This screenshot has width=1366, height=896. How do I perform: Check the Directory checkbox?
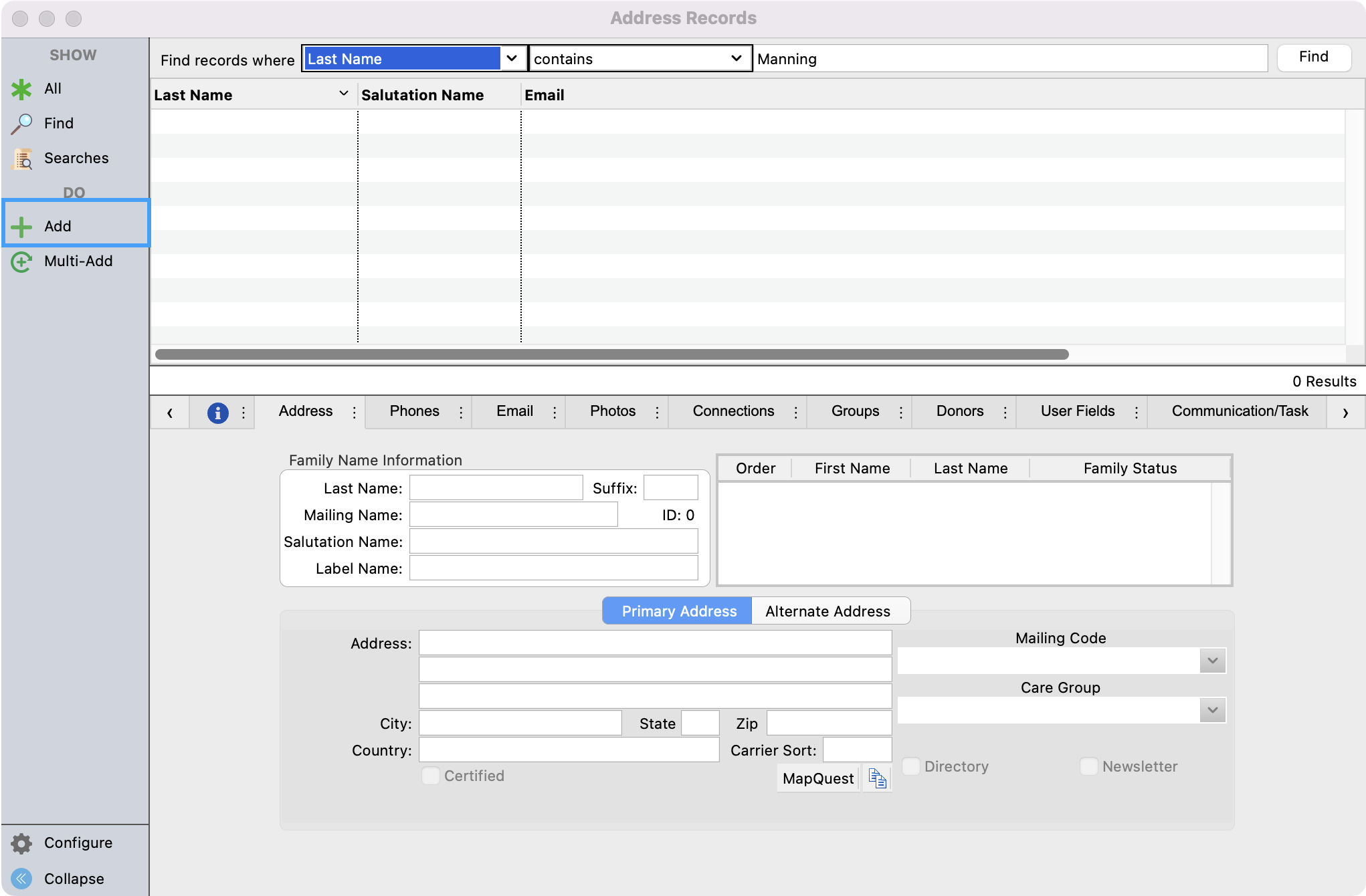tap(911, 766)
